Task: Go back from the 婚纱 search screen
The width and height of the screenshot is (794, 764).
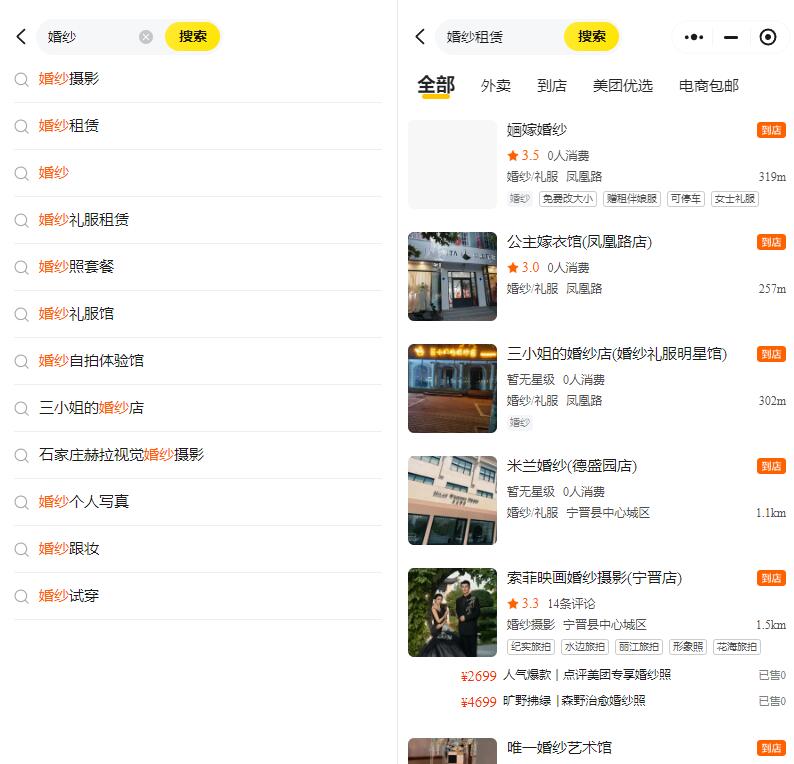Action: tap(21, 36)
